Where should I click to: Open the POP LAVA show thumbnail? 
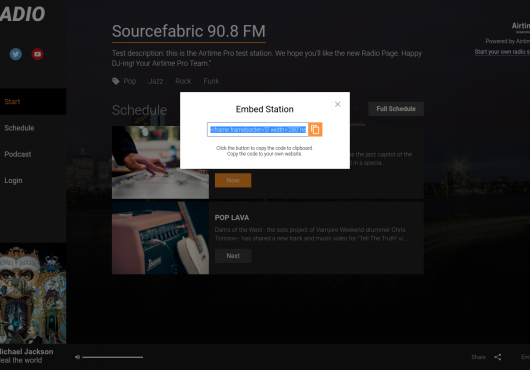pos(161,238)
